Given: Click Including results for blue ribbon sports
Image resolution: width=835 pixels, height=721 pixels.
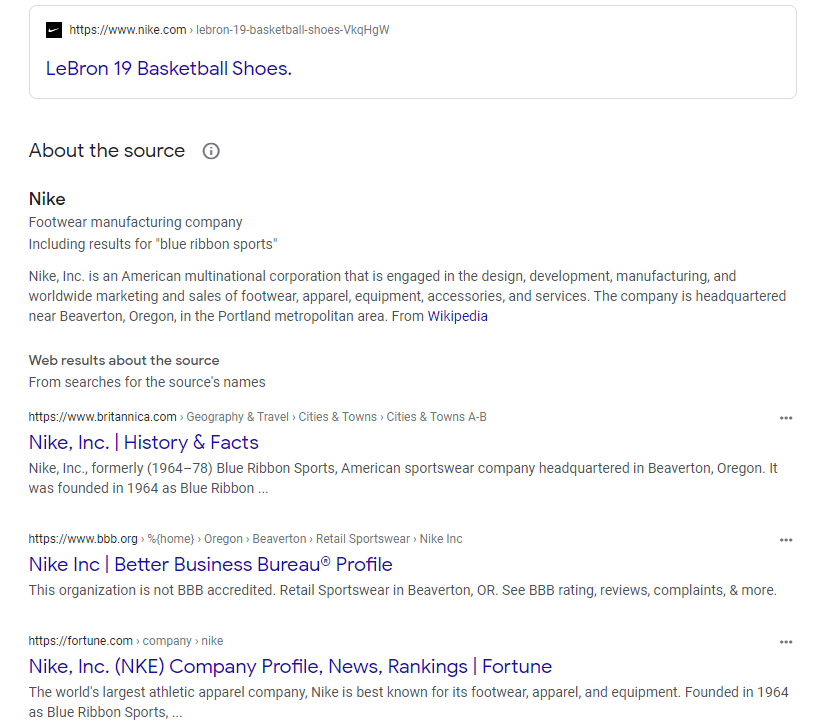Looking at the screenshot, I should click(153, 244).
